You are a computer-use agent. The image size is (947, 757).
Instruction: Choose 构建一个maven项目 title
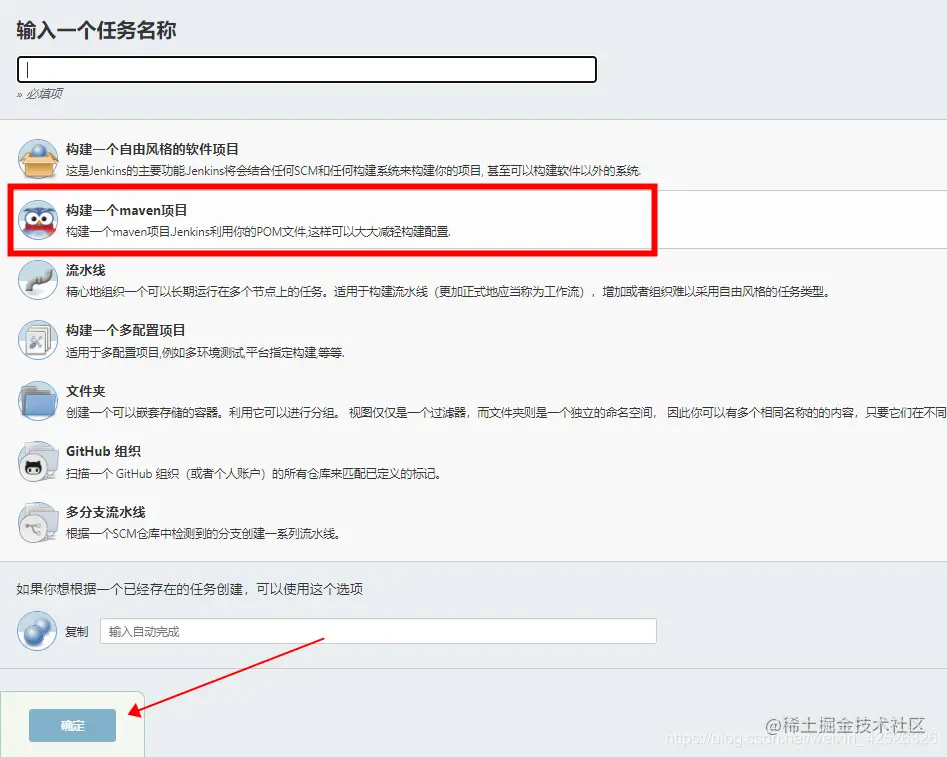[126, 210]
